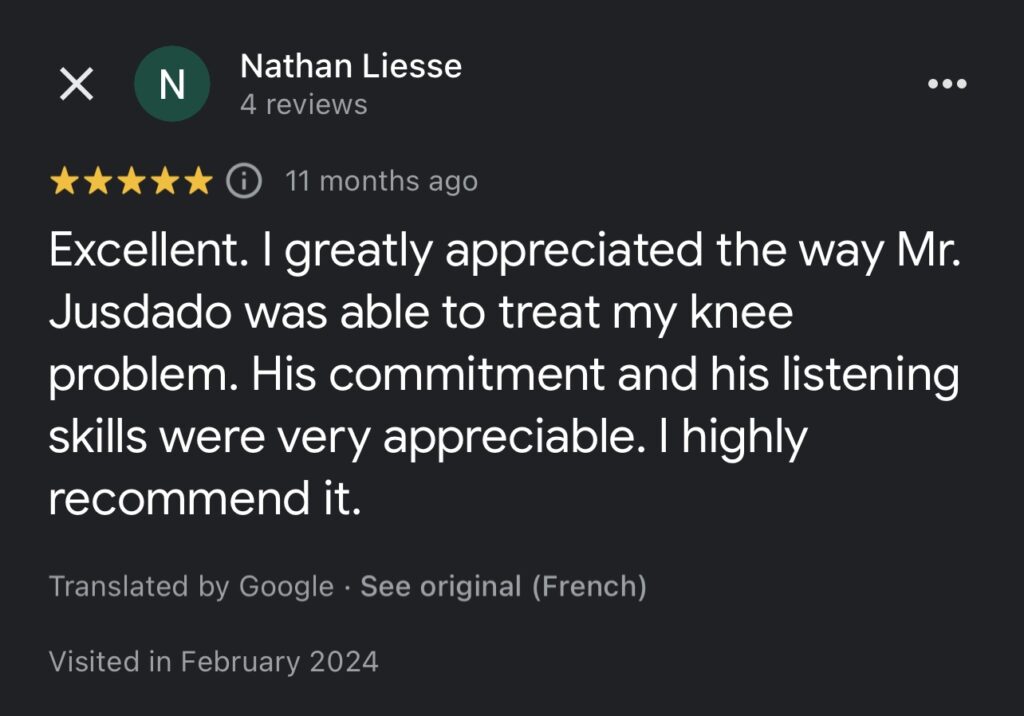Click the second yellow rating star
Viewport: 1024px width, 716px height.
(x=98, y=181)
